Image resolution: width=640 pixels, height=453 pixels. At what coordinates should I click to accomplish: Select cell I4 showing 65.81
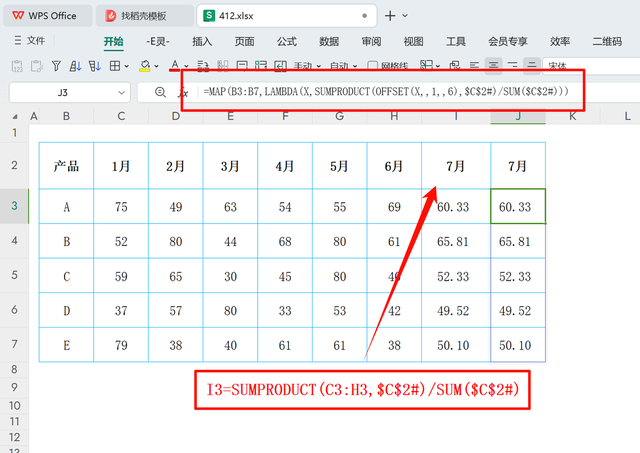tap(456, 241)
